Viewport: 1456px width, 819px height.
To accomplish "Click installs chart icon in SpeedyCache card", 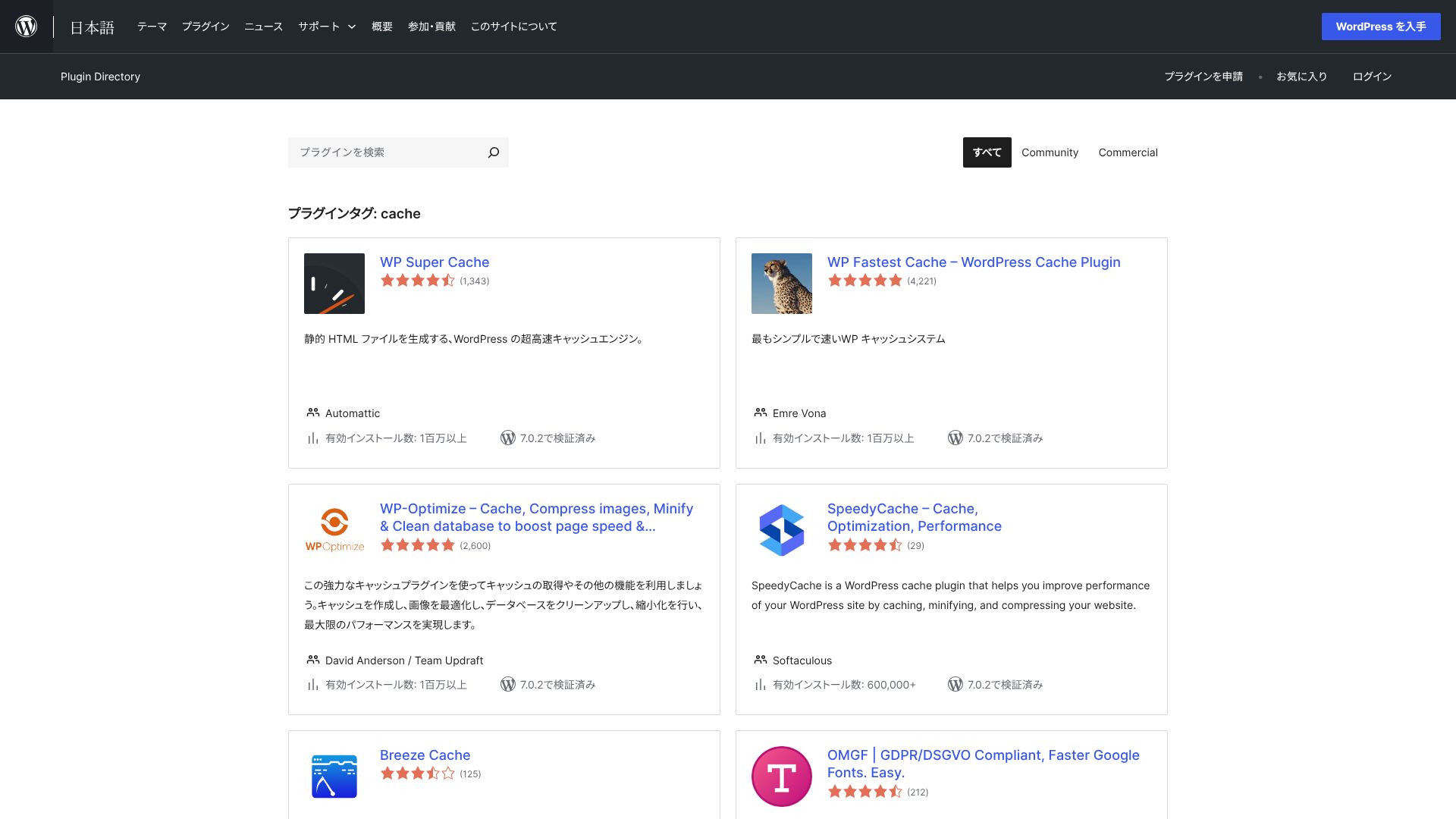I will [x=760, y=685].
